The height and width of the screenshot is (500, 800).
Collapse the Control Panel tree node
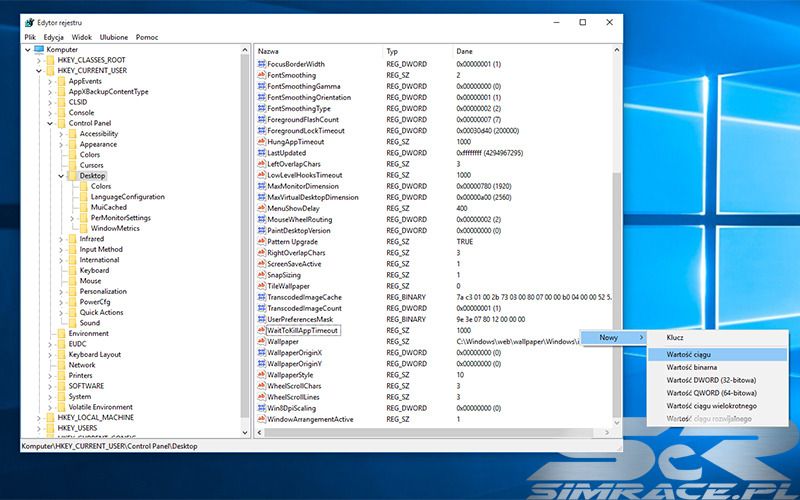point(49,123)
